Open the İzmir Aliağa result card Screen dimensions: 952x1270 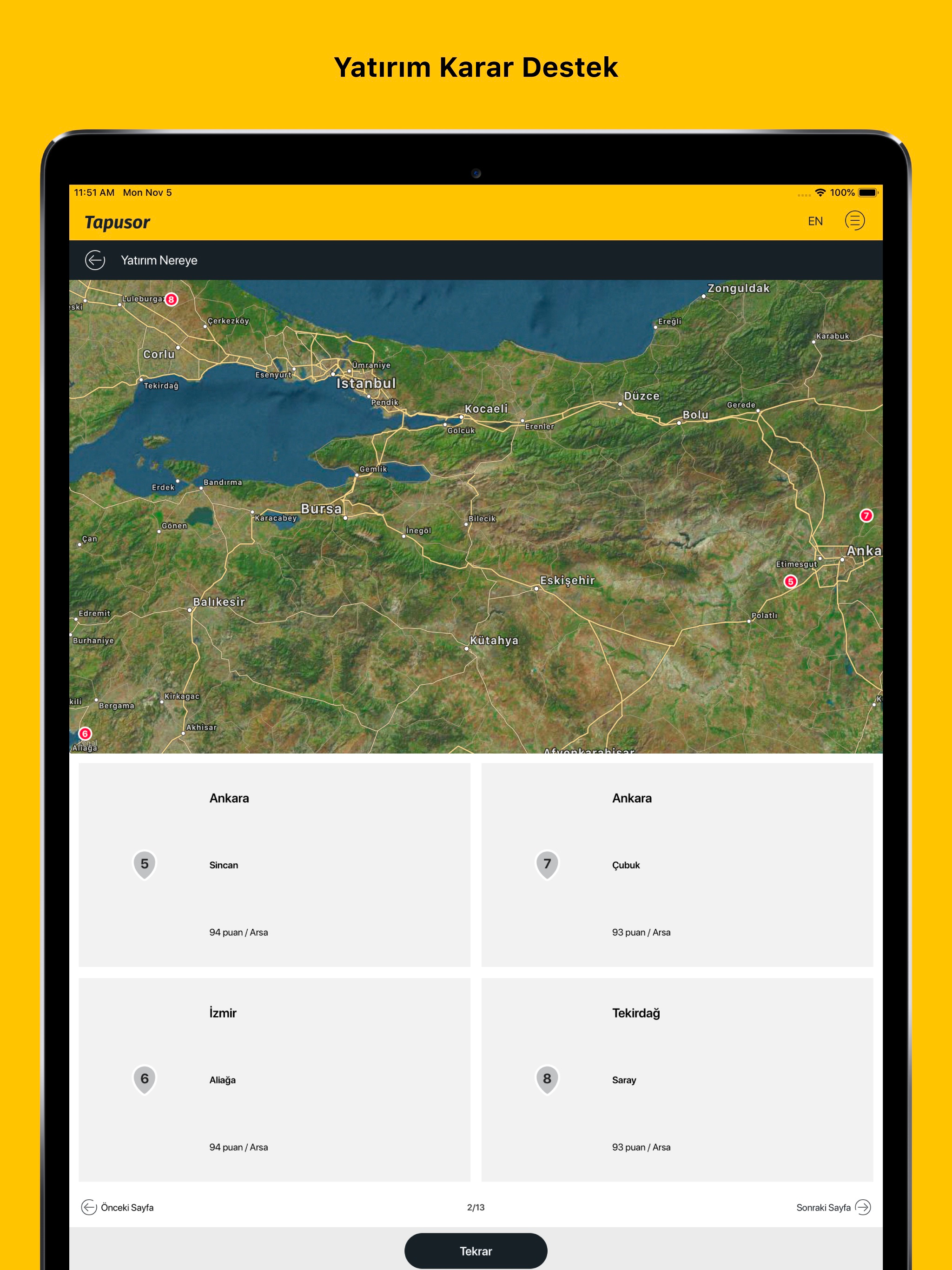tap(274, 1079)
